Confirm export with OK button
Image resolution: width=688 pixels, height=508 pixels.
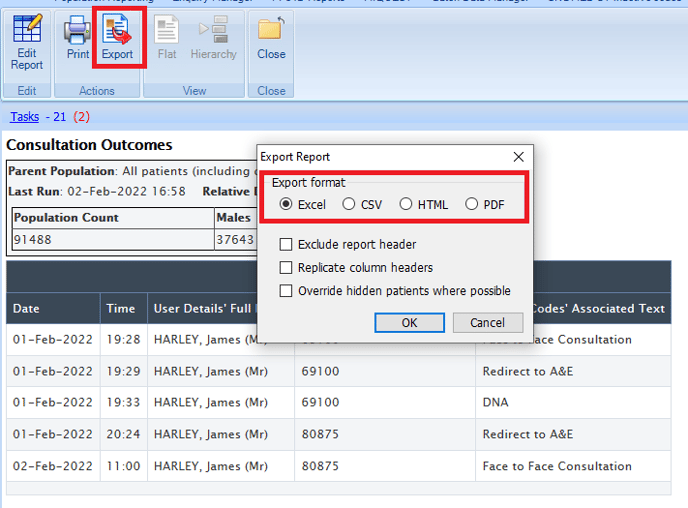point(409,323)
